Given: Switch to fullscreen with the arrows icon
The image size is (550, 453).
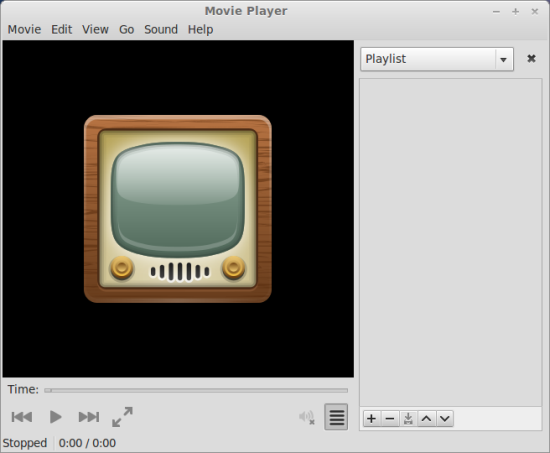Looking at the screenshot, I should pos(122,417).
